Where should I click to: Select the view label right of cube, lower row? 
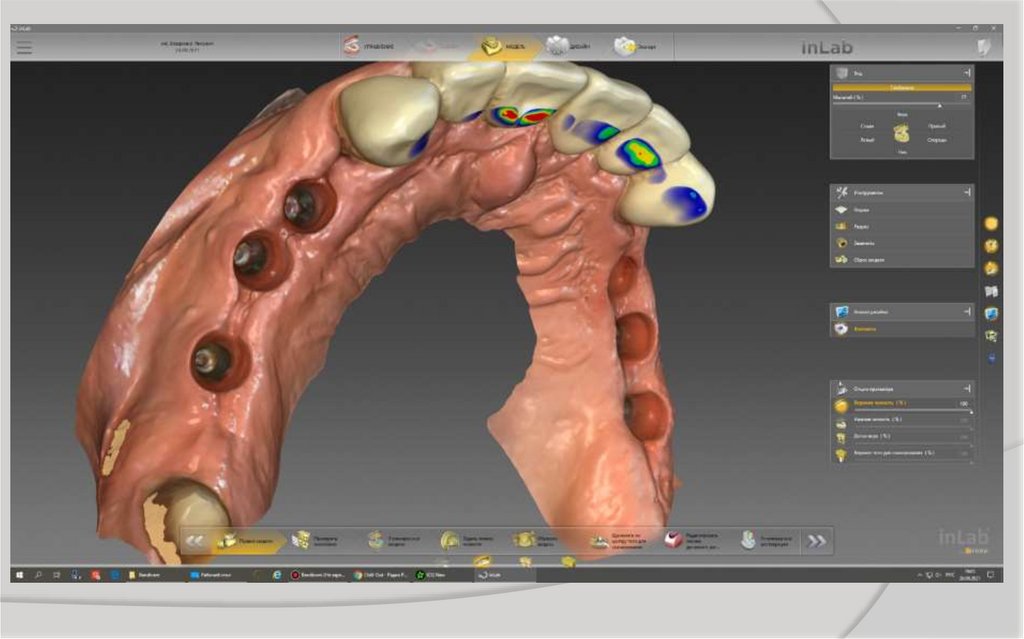936,140
